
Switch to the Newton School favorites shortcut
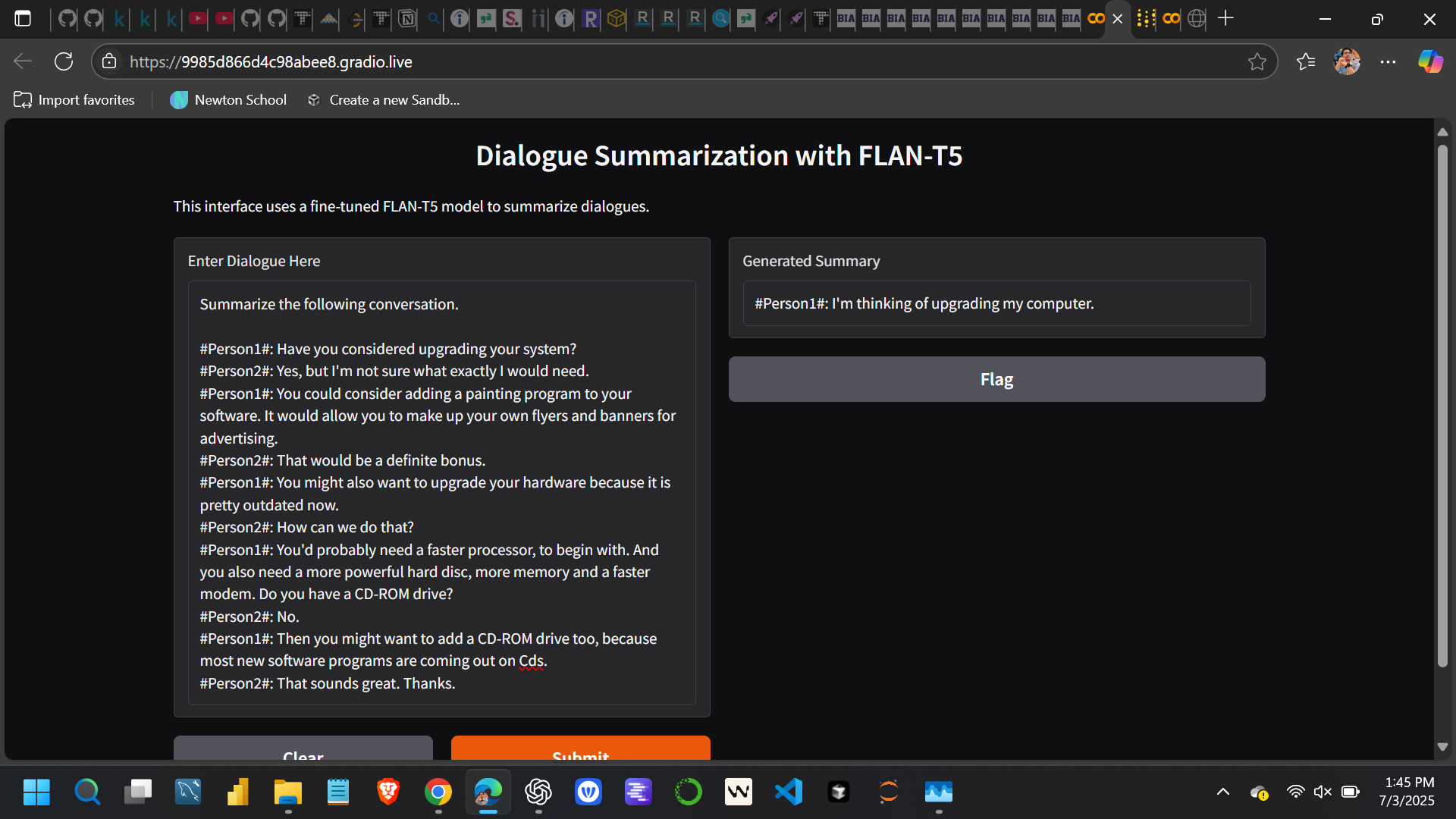(x=228, y=99)
